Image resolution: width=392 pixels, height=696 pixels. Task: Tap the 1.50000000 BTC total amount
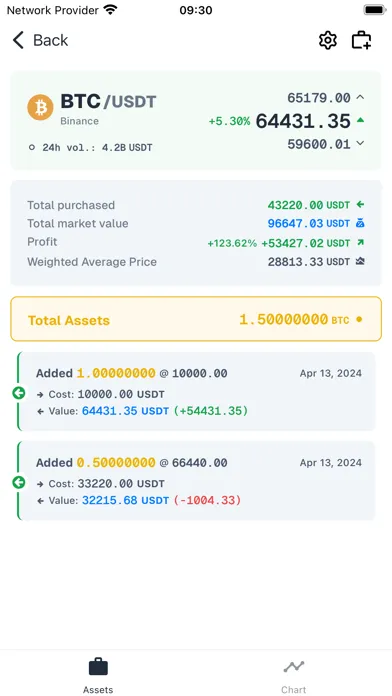(294, 319)
